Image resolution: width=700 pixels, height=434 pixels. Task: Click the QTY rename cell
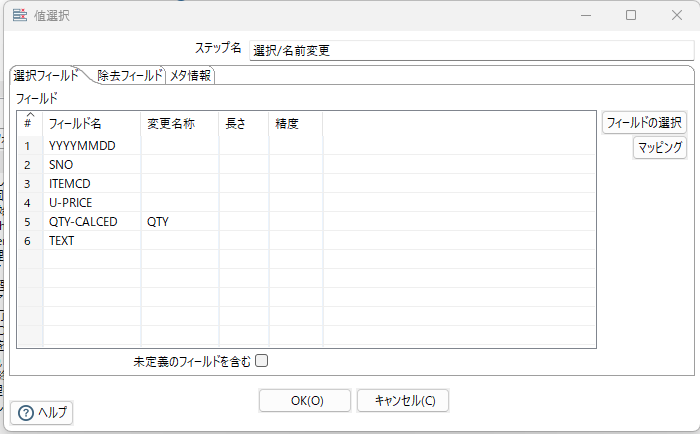click(180, 221)
